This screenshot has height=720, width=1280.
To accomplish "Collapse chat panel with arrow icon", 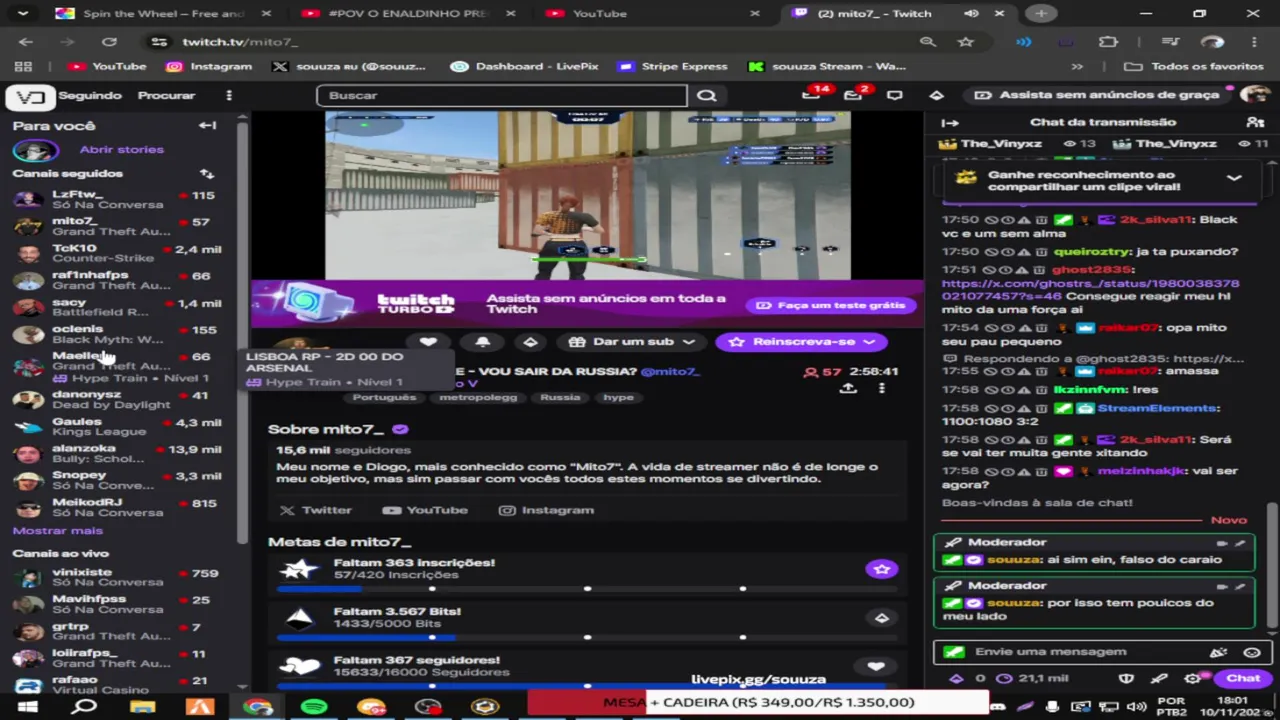I will point(950,122).
